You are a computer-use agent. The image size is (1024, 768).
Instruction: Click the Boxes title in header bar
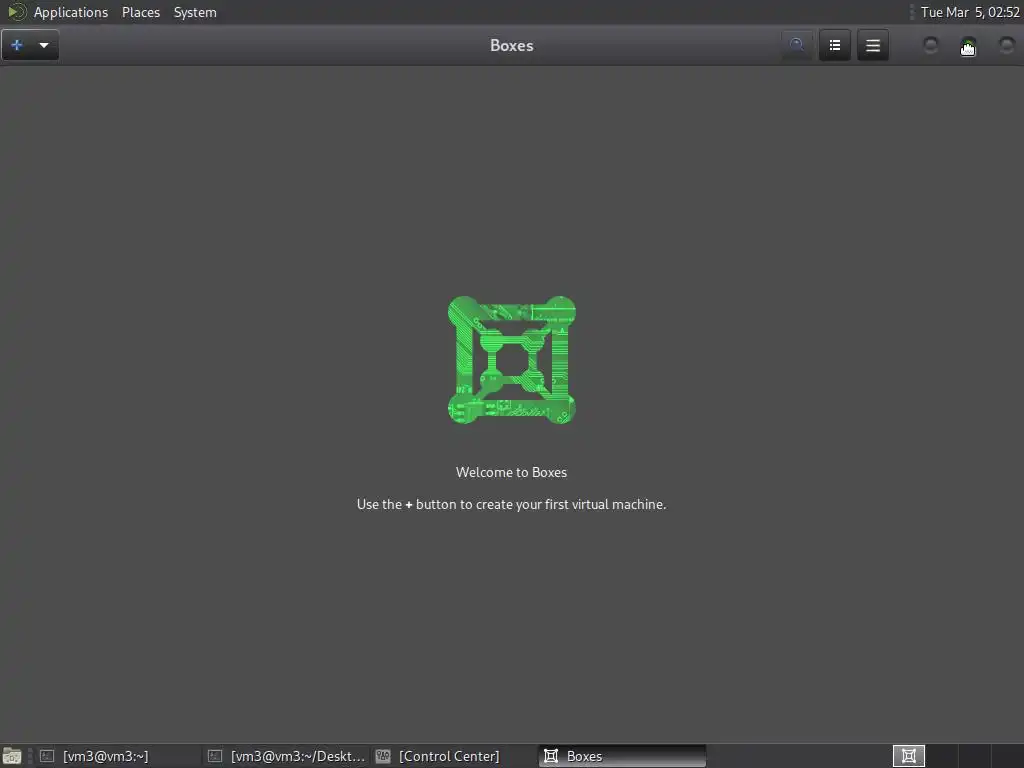point(511,46)
